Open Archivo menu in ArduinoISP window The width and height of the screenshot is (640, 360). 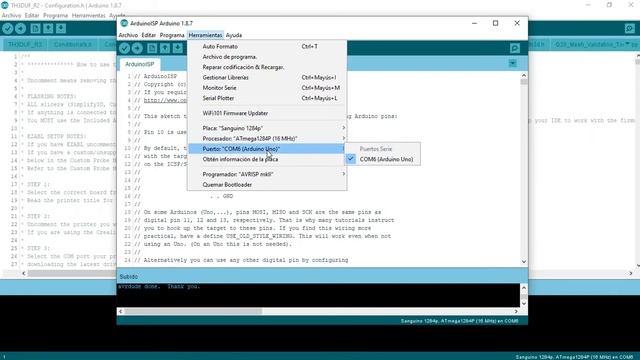click(x=128, y=35)
